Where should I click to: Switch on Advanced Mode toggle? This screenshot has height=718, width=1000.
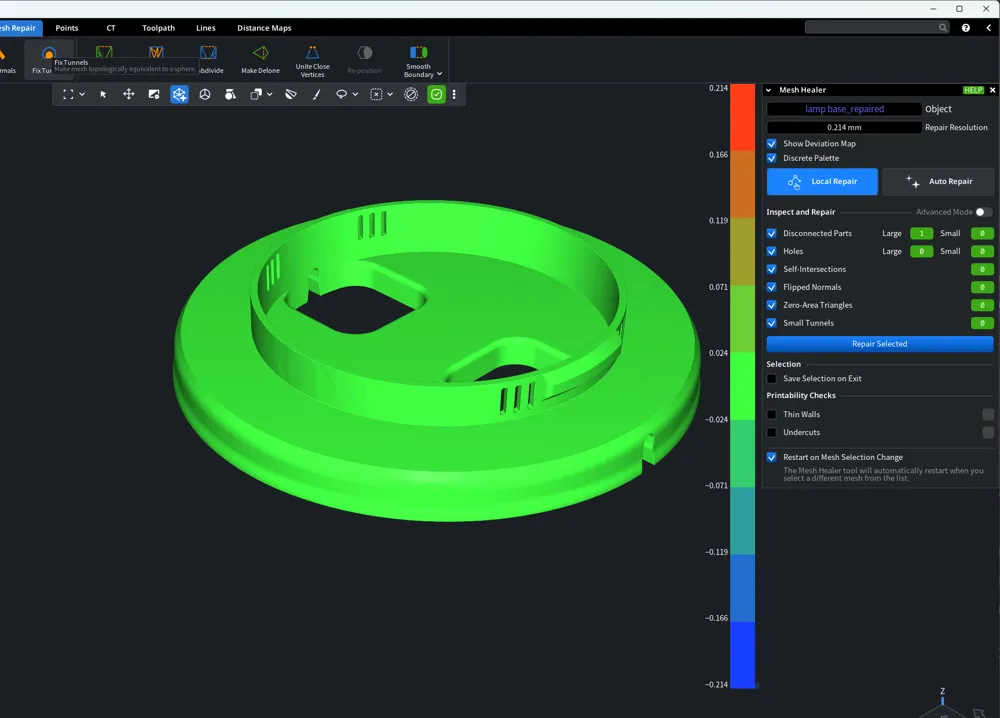[984, 212]
